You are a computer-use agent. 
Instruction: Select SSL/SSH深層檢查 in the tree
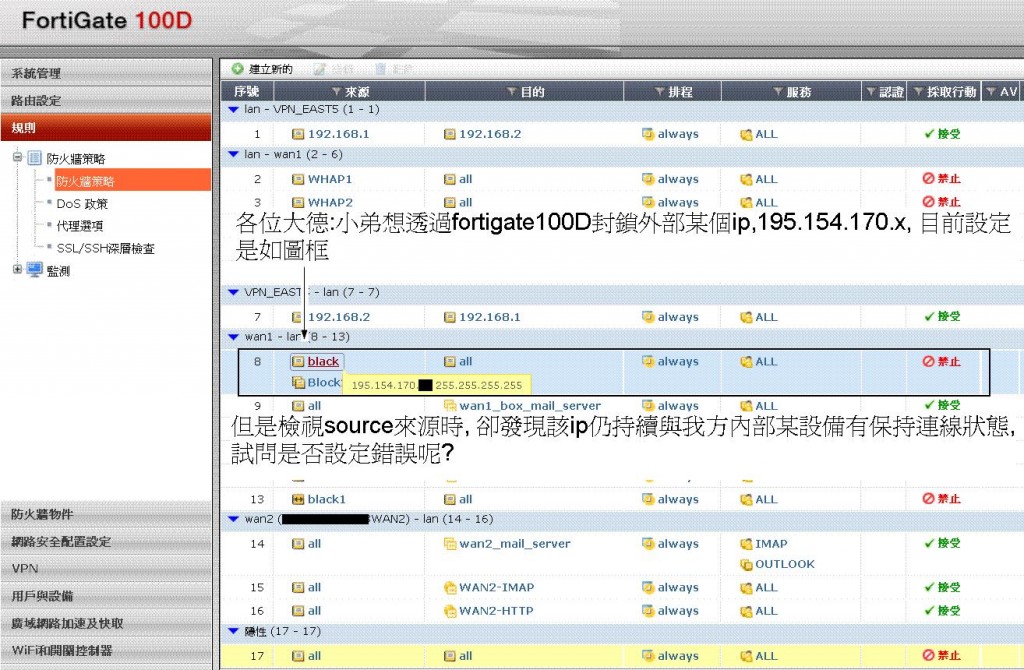(x=106, y=248)
